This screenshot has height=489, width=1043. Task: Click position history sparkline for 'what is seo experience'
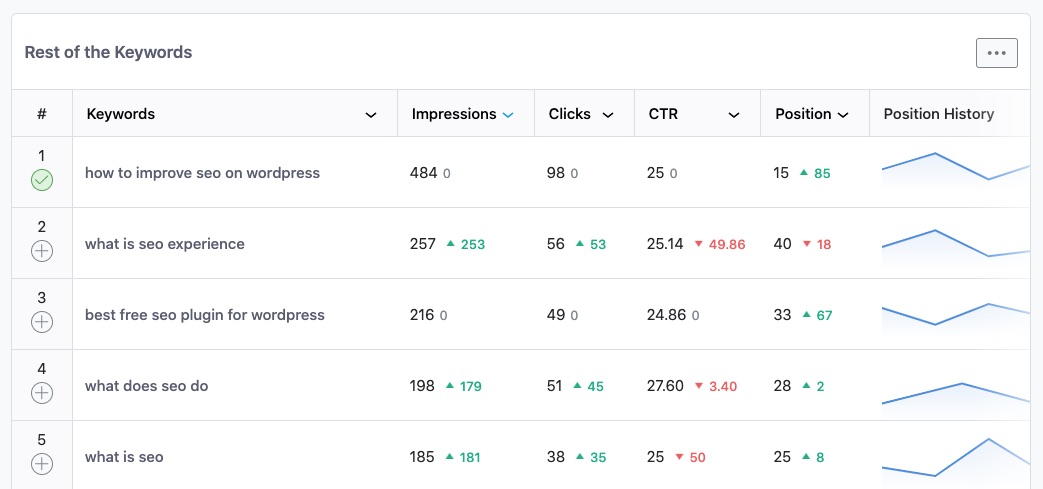click(956, 244)
